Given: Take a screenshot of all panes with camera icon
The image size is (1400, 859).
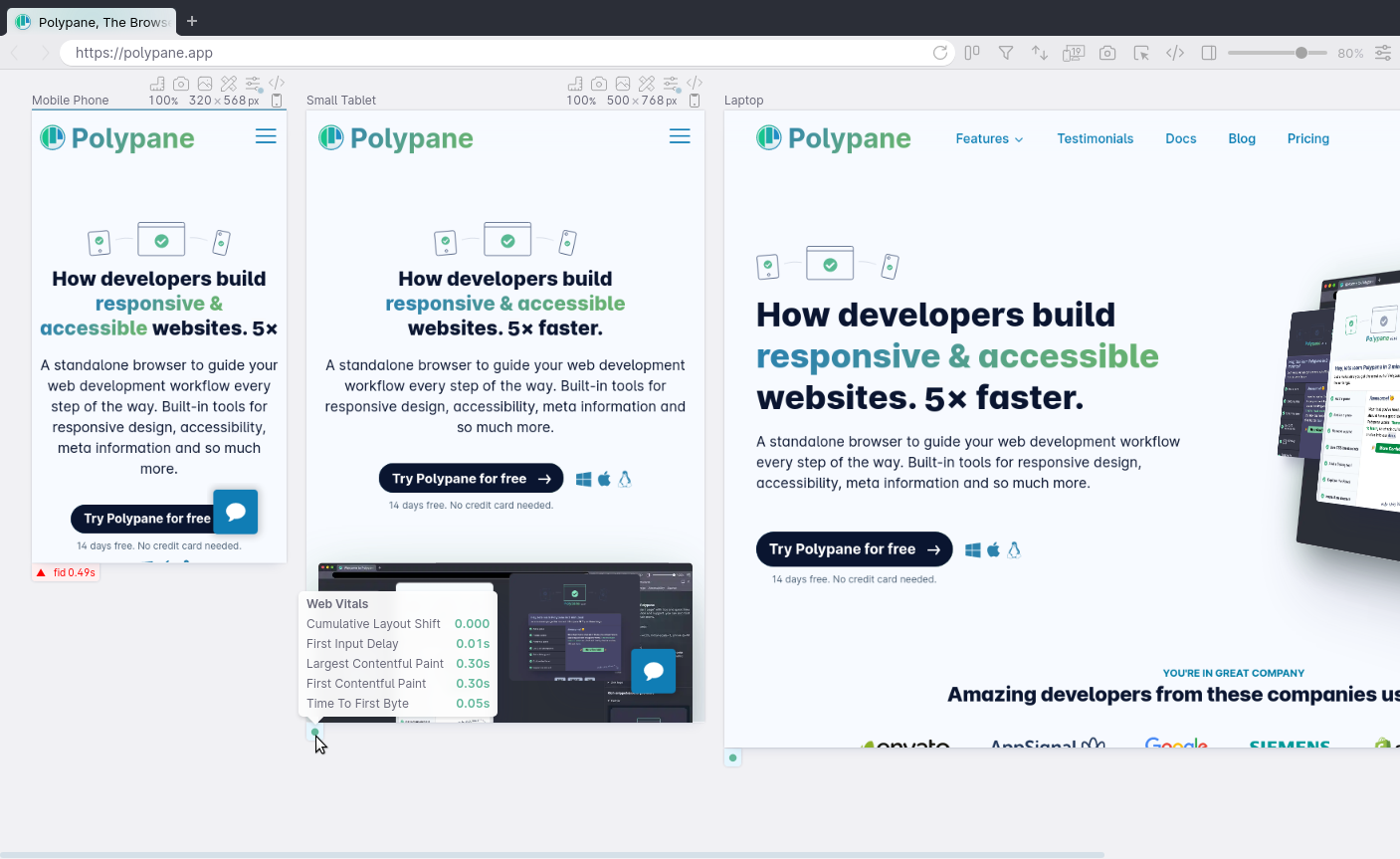Looking at the screenshot, I should pos(1107,53).
